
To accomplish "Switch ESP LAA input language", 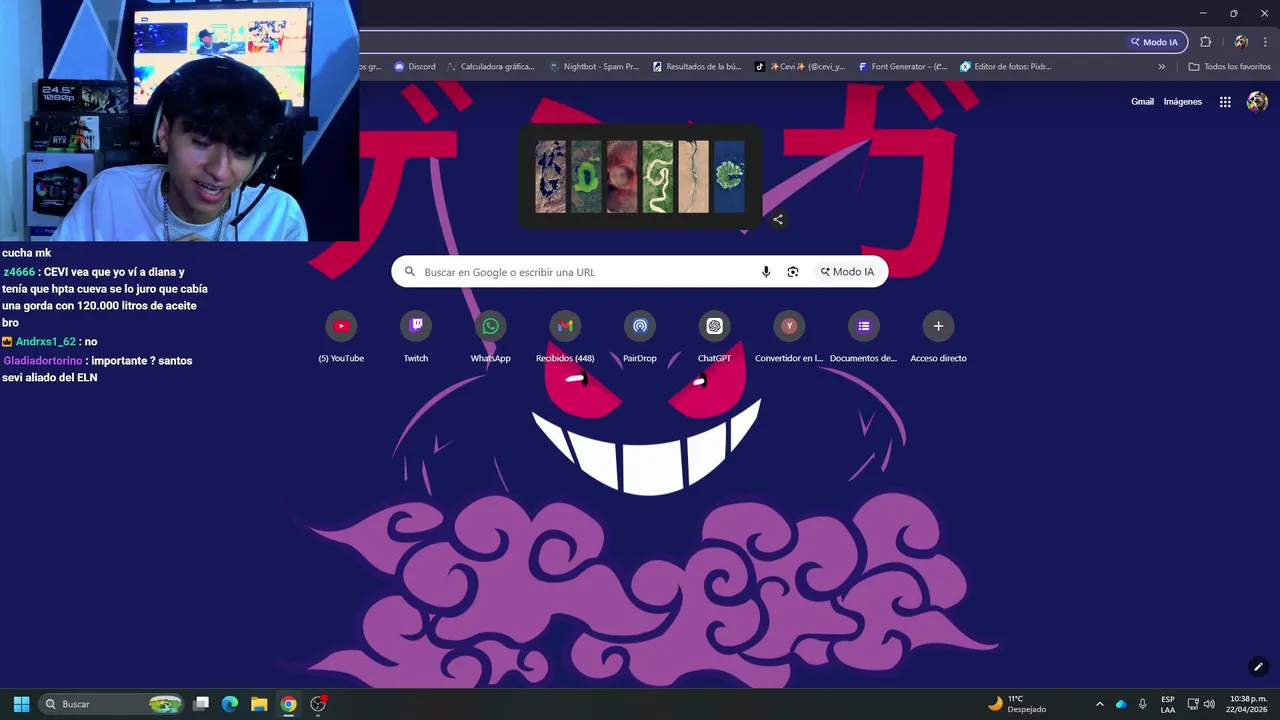I will pyautogui.click(x=1168, y=704).
